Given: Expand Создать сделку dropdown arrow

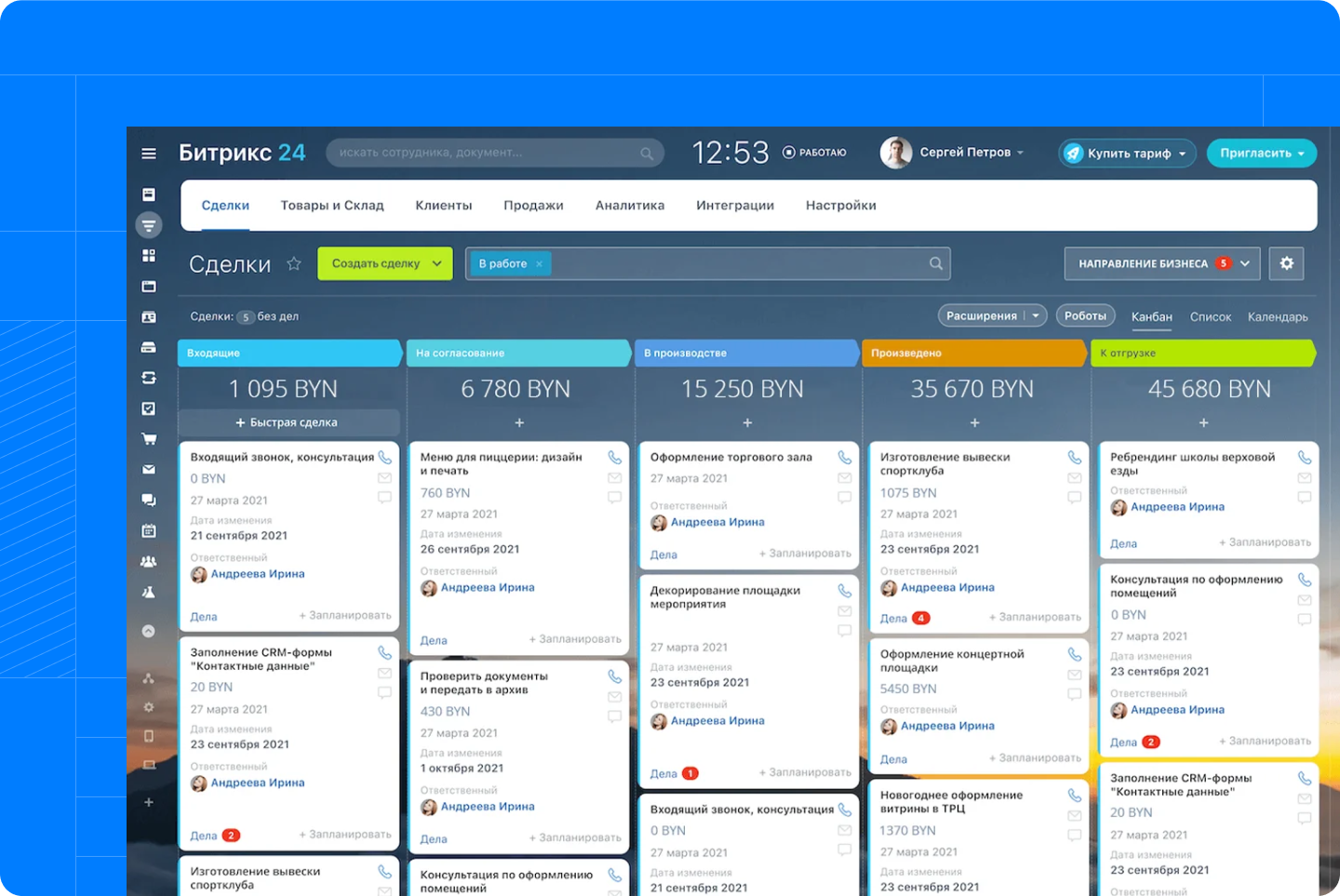Looking at the screenshot, I should click(436, 264).
